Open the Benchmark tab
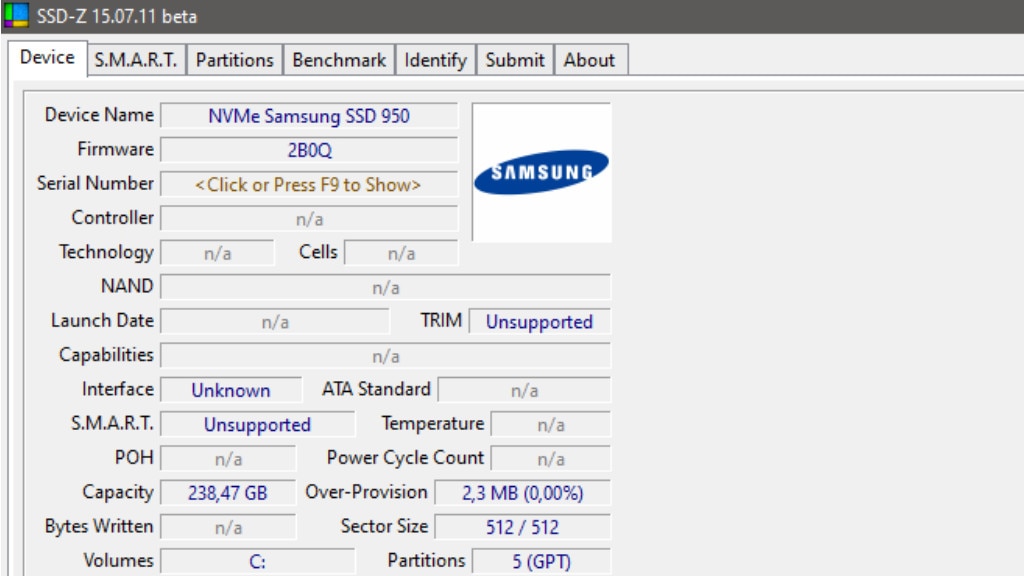Screen dimensions: 1024x576 (339, 60)
